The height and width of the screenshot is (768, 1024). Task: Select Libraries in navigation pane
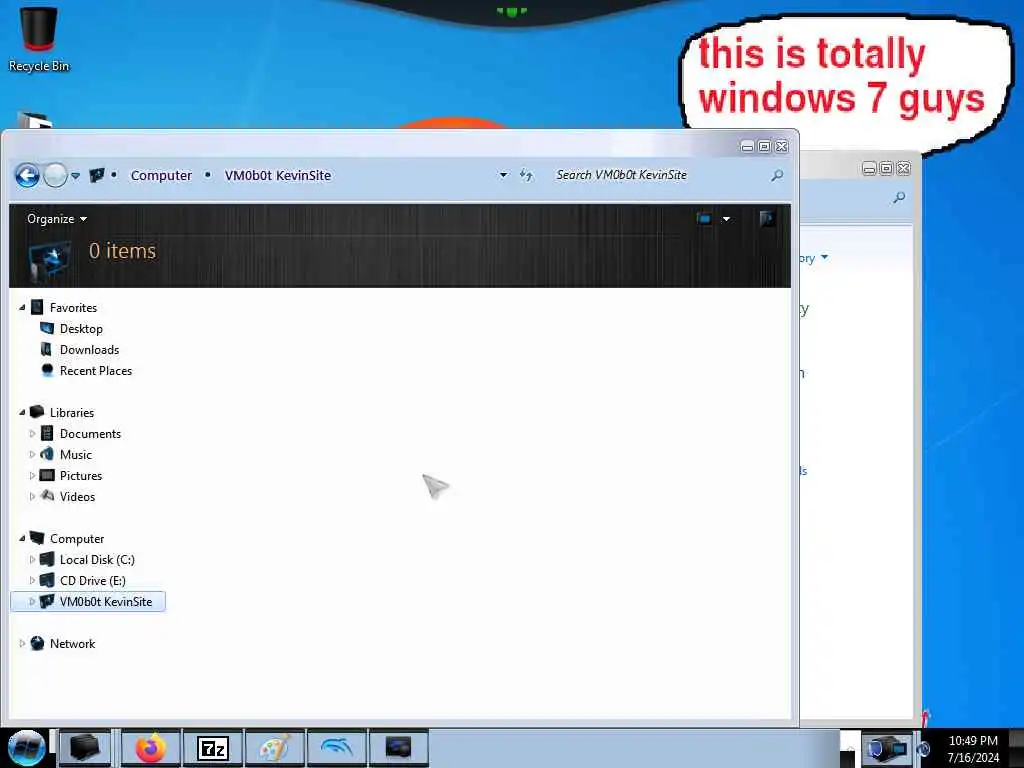tap(72, 413)
